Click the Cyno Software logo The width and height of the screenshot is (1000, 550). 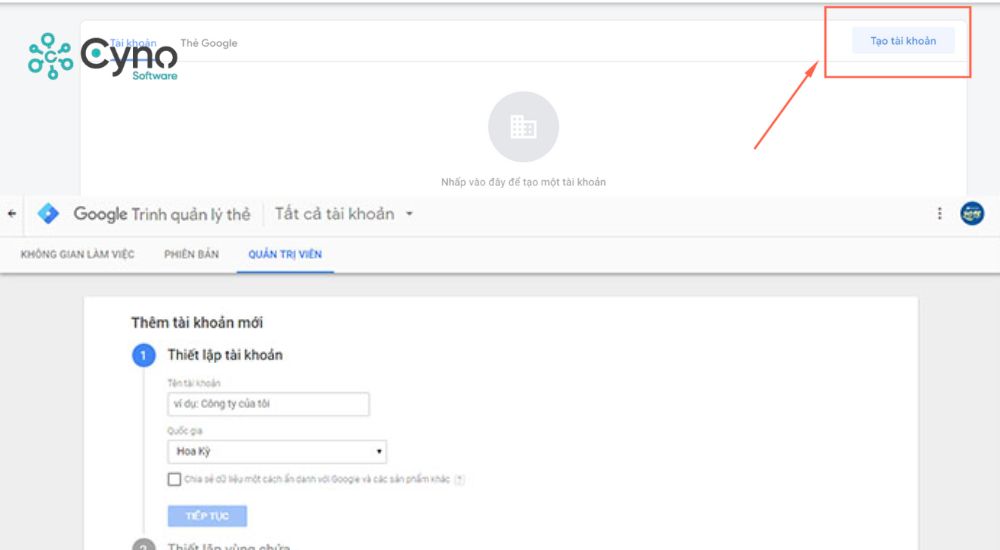click(102, 56)
